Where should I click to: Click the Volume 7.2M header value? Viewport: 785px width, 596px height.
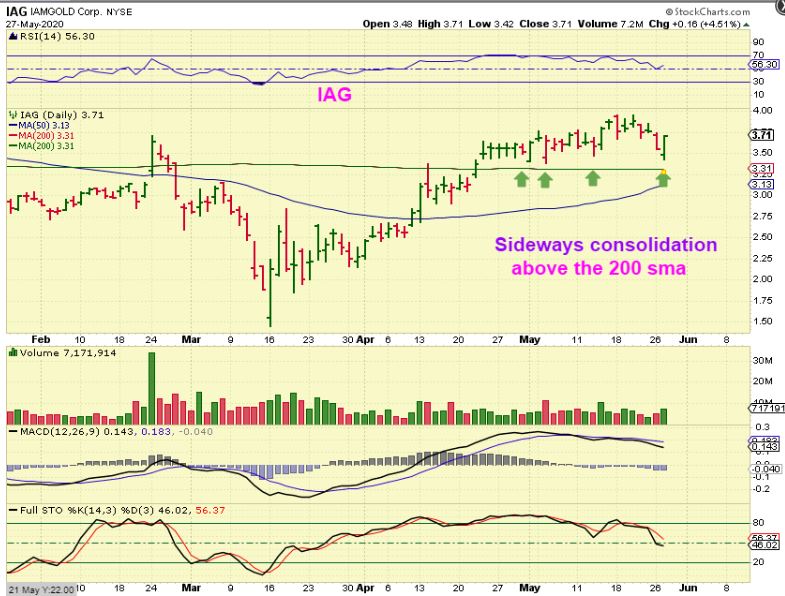point(610,24)
